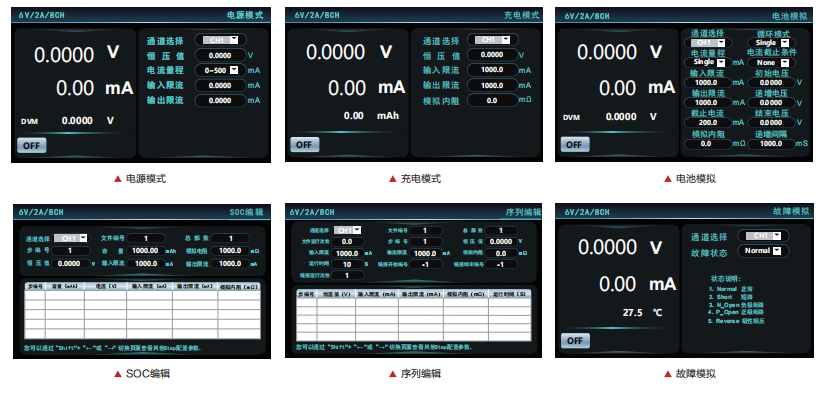
Task: Open the 通道选择 CH1 dropdown in 电源模式
Action: click(220, 40)
